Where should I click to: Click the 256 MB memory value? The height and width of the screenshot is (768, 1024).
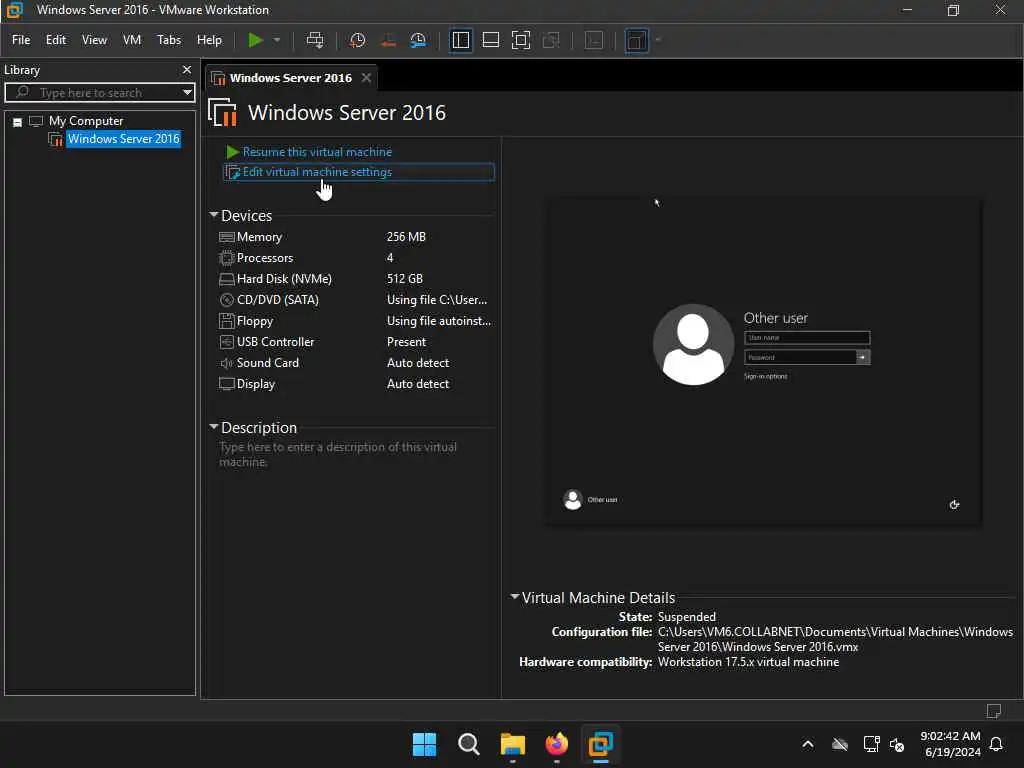(406, 236)
